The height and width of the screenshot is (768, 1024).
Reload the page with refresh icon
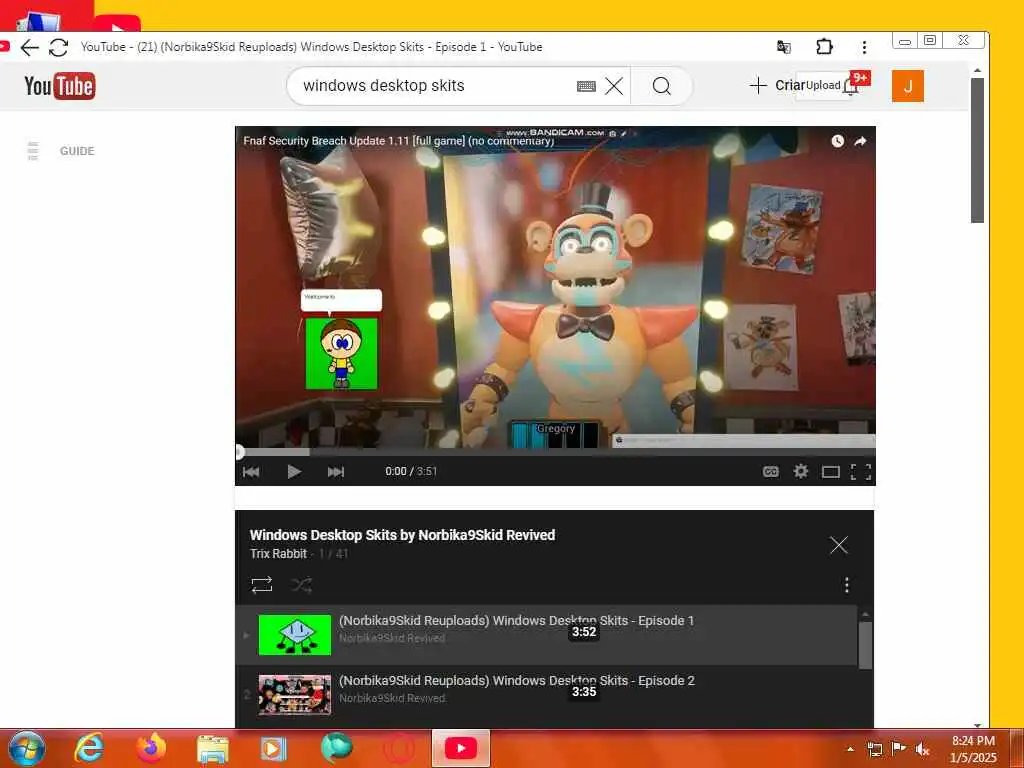click(x=59, y=47)
